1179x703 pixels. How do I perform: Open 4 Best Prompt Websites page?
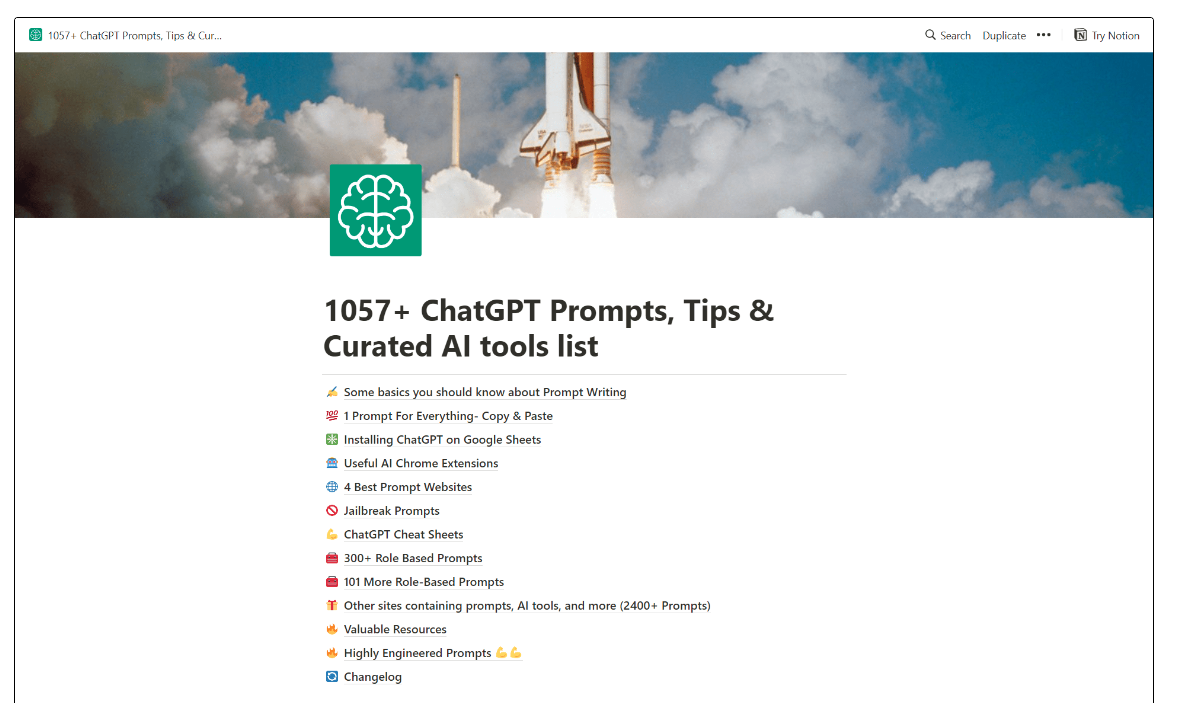[408, 486]
